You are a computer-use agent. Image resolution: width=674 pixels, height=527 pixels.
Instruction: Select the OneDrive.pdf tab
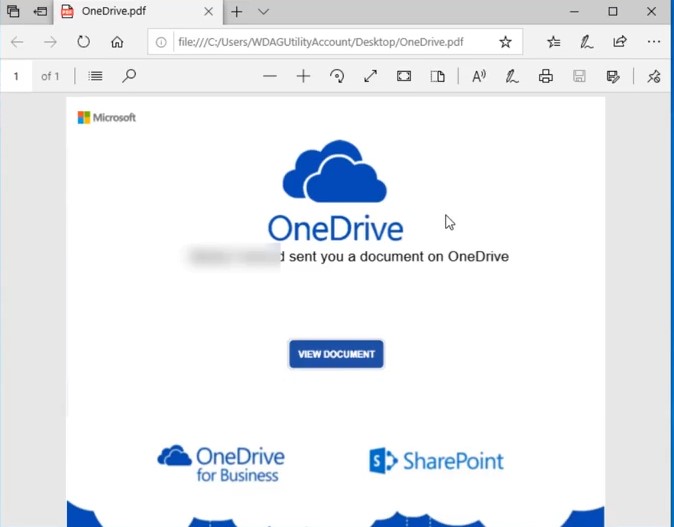point(138,12)
